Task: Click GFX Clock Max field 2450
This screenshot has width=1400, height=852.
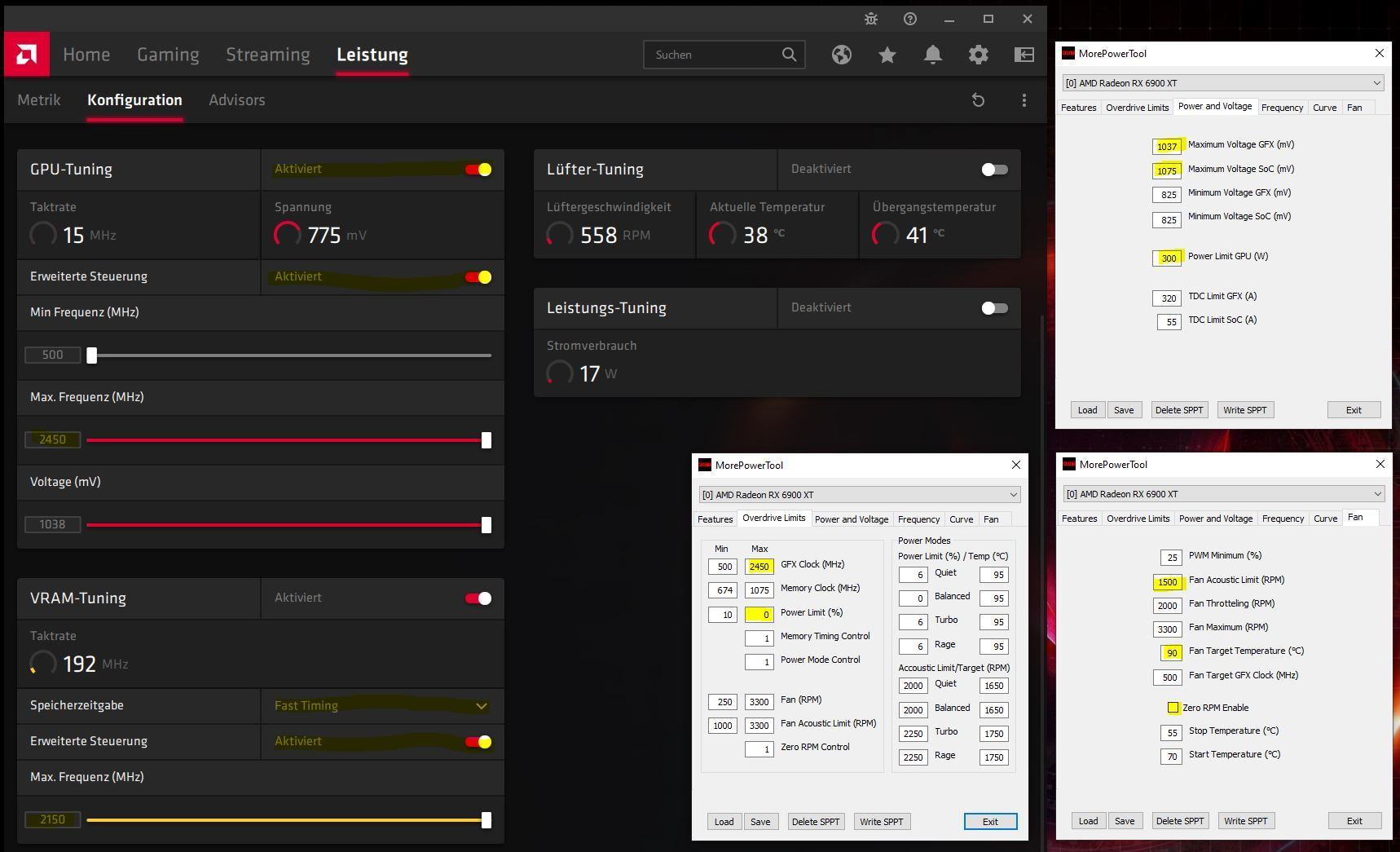Action: 759,567
